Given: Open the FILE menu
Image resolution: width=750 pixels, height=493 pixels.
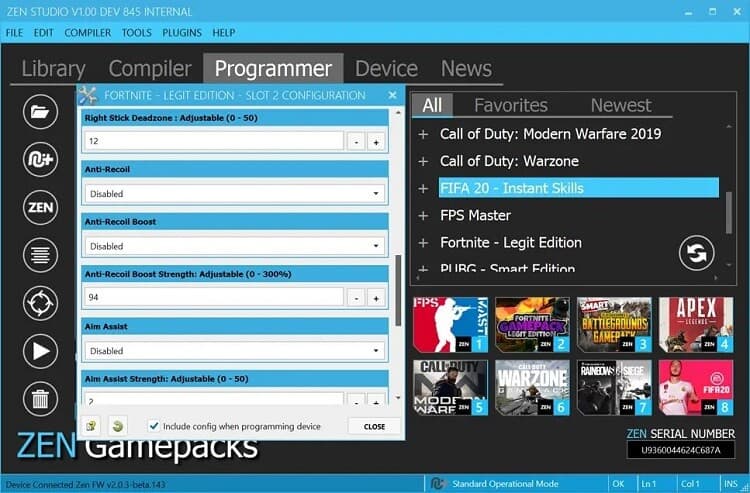Looking at the screenshot, I should [x=14, y=33].
